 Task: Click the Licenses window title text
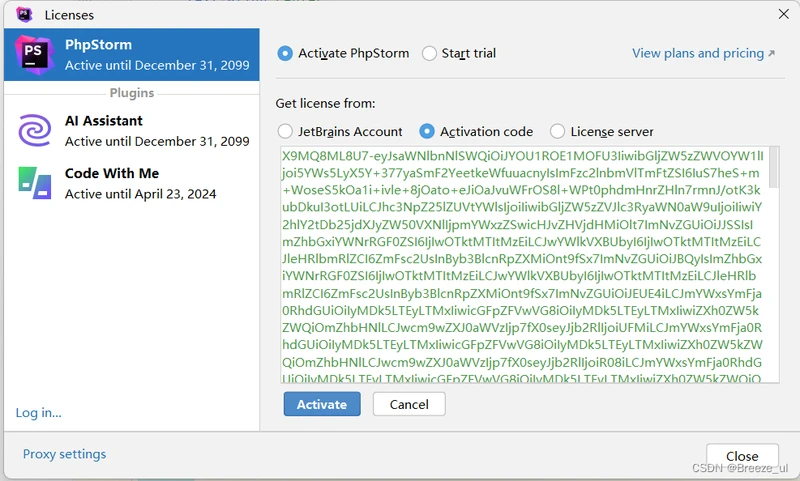point(69,15)
